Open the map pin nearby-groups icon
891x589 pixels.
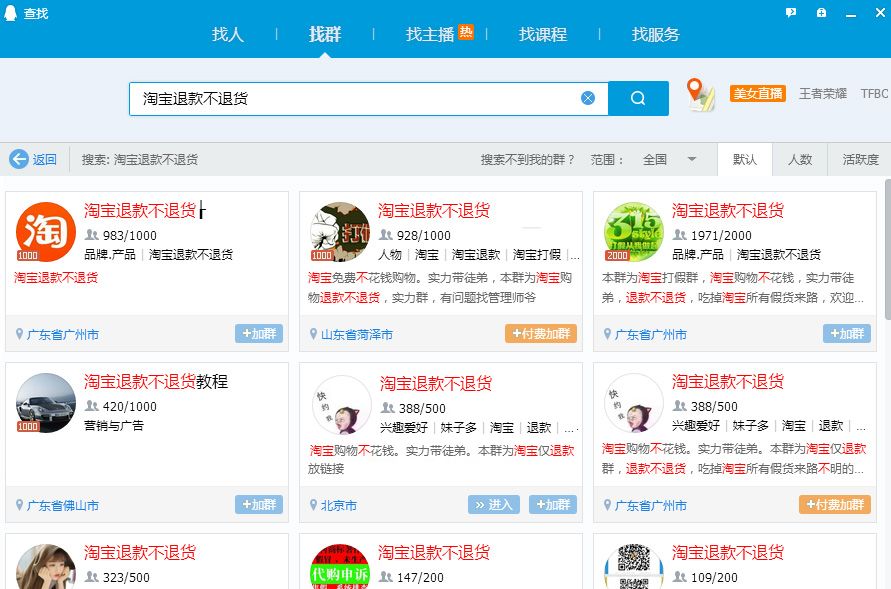(x=700, y=94)
